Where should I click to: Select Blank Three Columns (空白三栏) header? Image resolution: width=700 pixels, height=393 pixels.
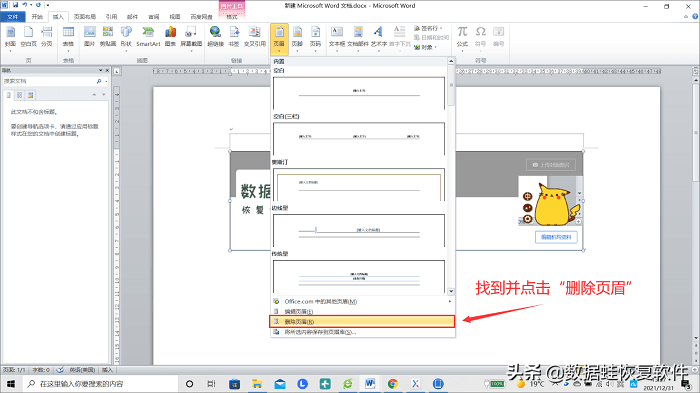pos(359,138)
